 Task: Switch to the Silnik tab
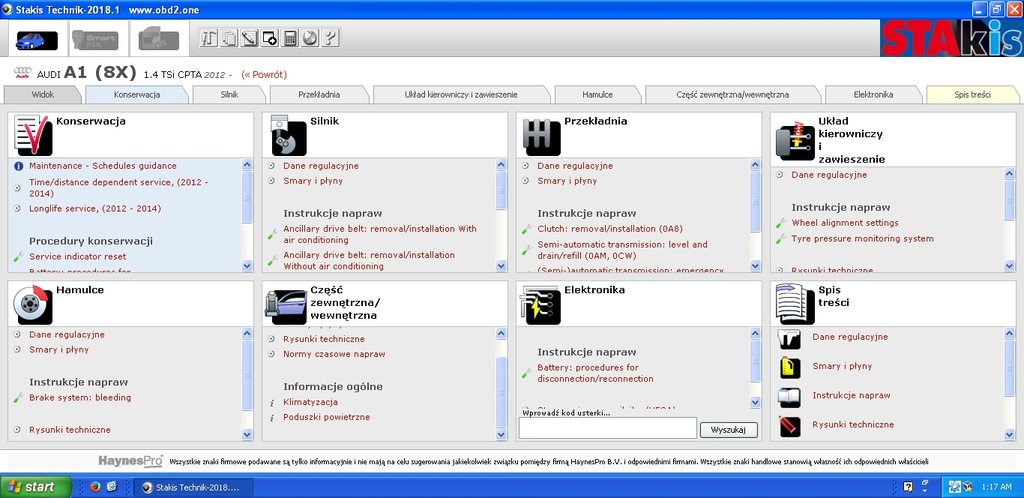[x=229, y=95]
